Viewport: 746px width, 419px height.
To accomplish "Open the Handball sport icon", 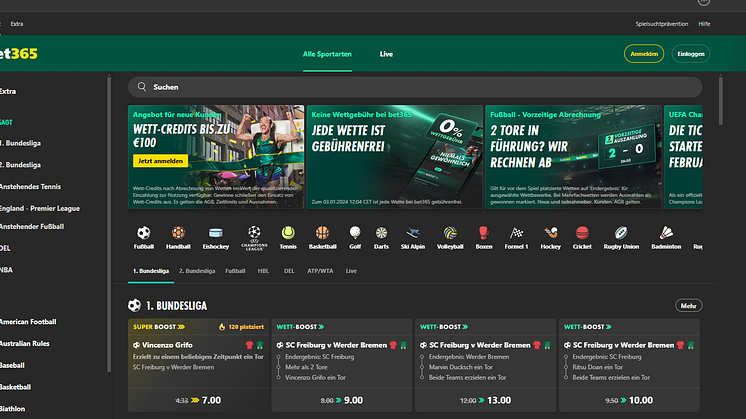I will (x=178, y=233).
